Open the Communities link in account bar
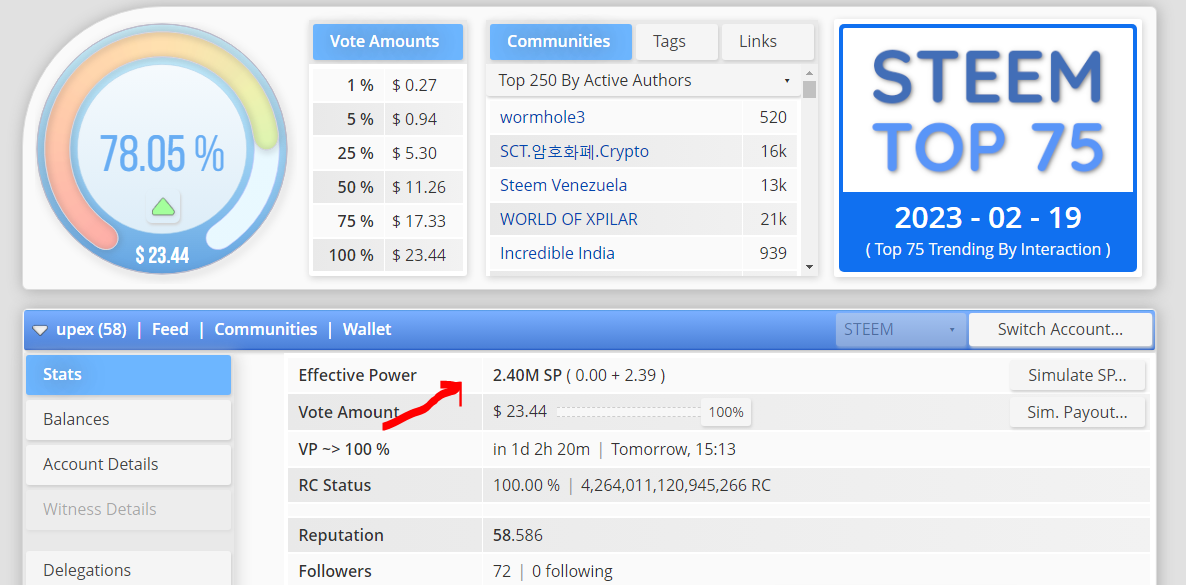1186x585 pixels. coord(265,330)
